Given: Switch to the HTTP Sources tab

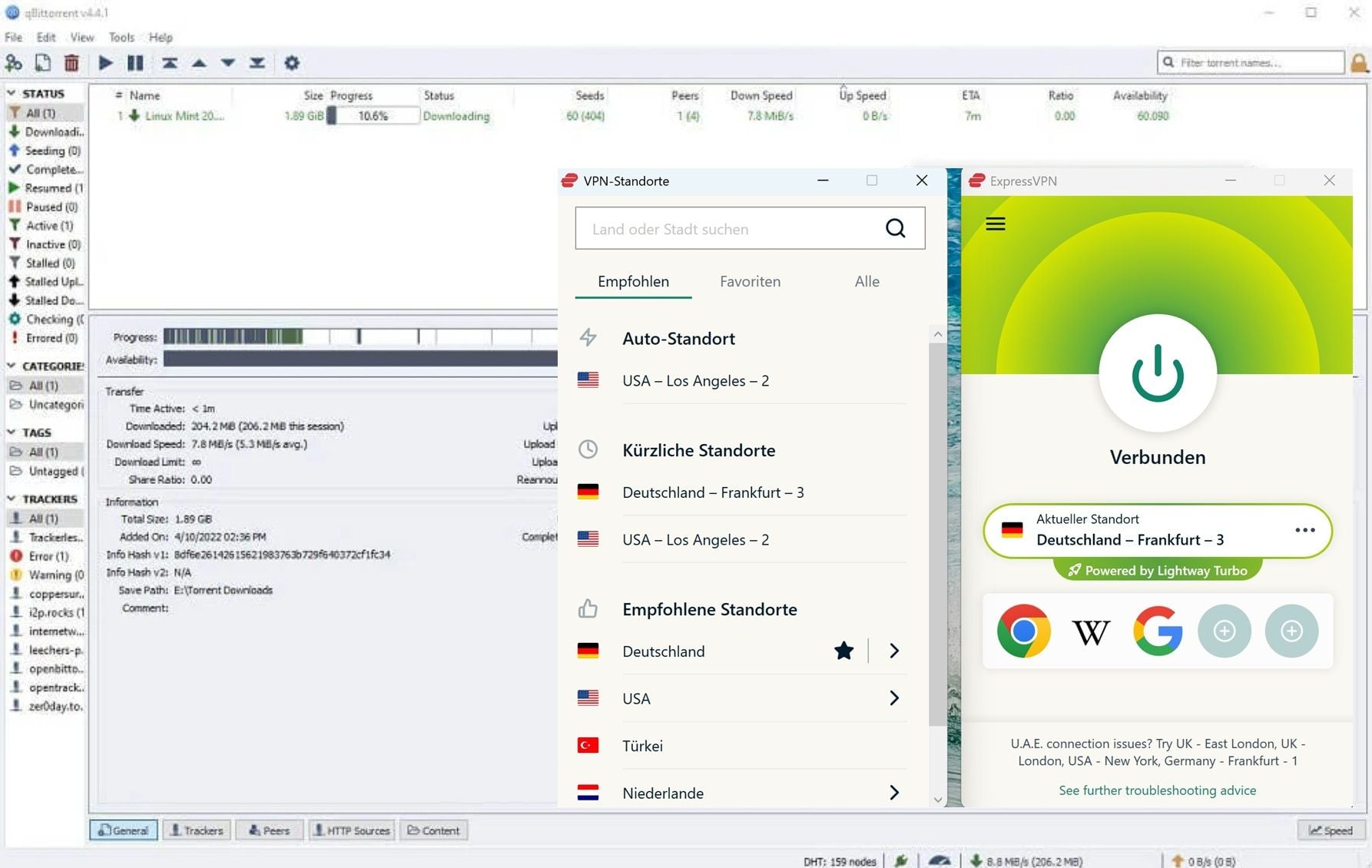Looking at the screenshot, I should click(352, 830).
